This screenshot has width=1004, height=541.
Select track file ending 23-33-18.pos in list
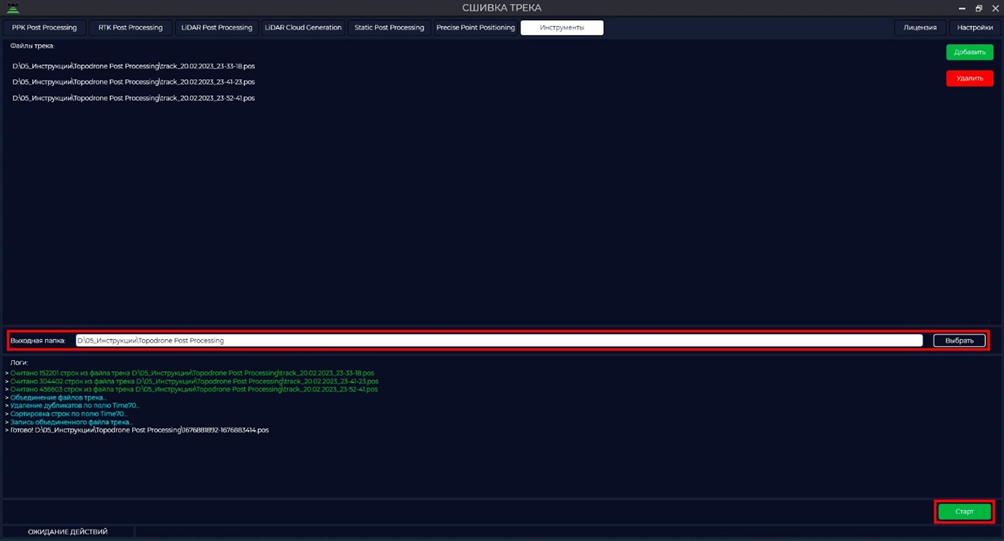(134, 66)
